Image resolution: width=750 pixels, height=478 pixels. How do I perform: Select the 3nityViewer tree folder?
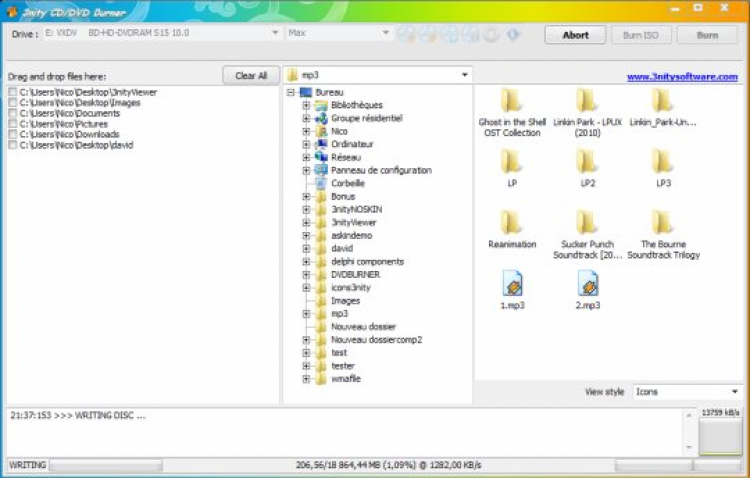353,222
